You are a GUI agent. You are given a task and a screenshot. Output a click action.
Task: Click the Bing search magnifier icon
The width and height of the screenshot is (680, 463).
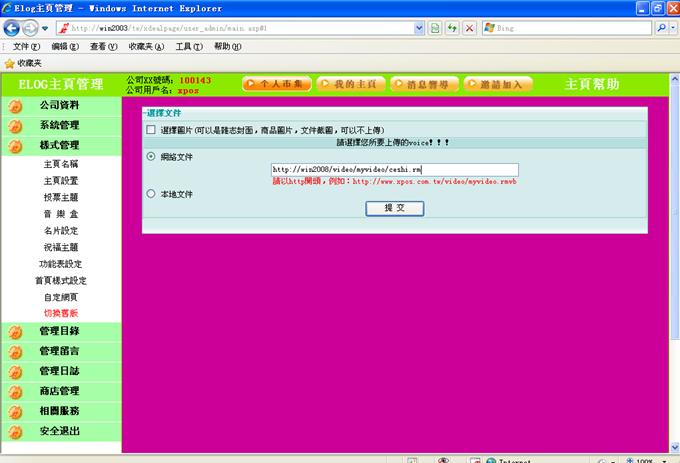(x=661, y=29)
